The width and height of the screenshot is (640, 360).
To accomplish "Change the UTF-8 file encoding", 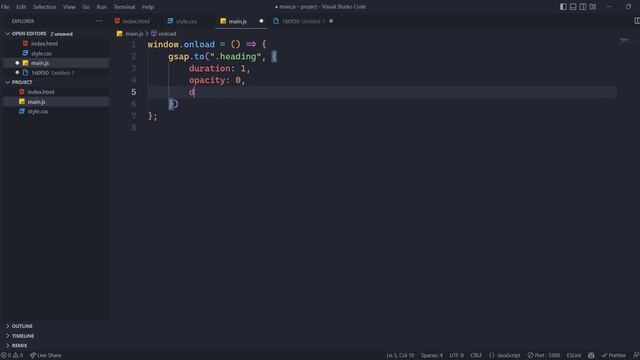I will 456,356.
